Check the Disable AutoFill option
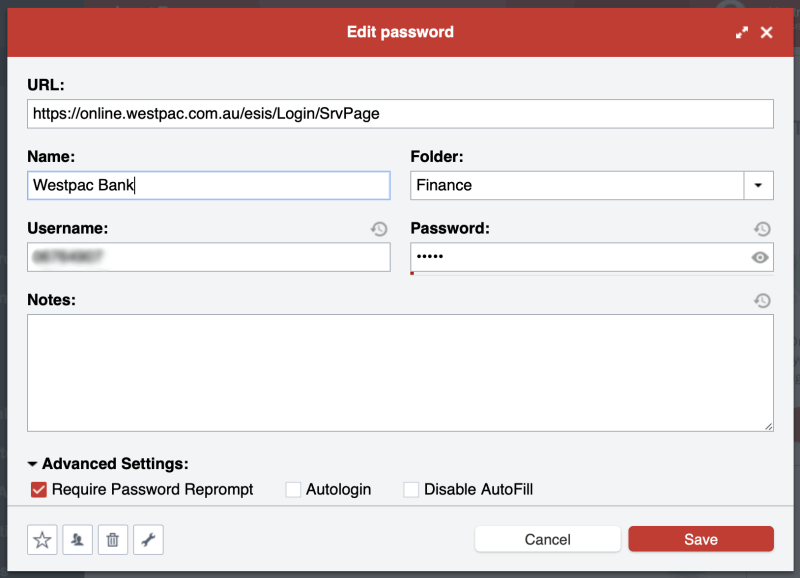 coord(411,490)
